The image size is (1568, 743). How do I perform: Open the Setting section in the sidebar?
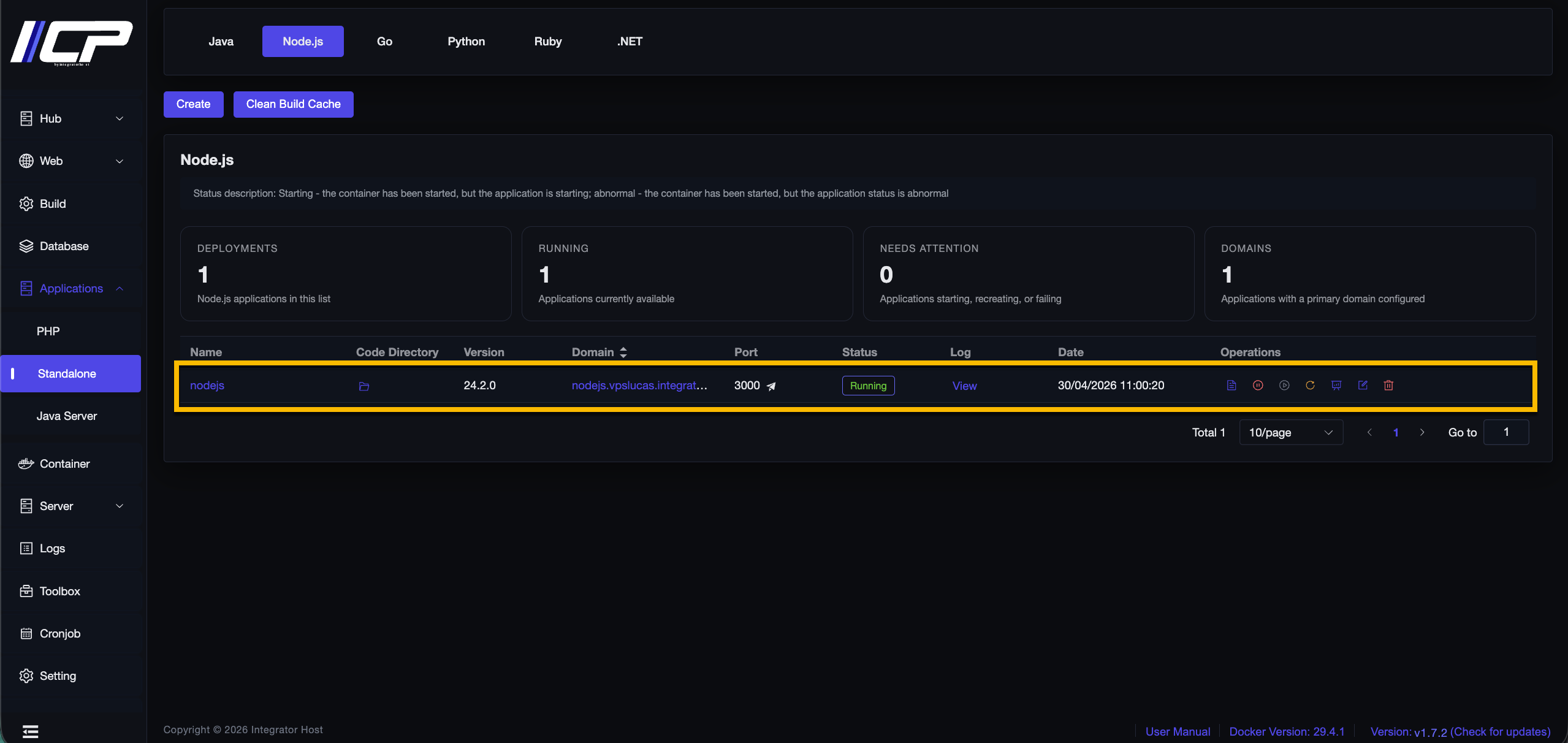tap(48, 676)
